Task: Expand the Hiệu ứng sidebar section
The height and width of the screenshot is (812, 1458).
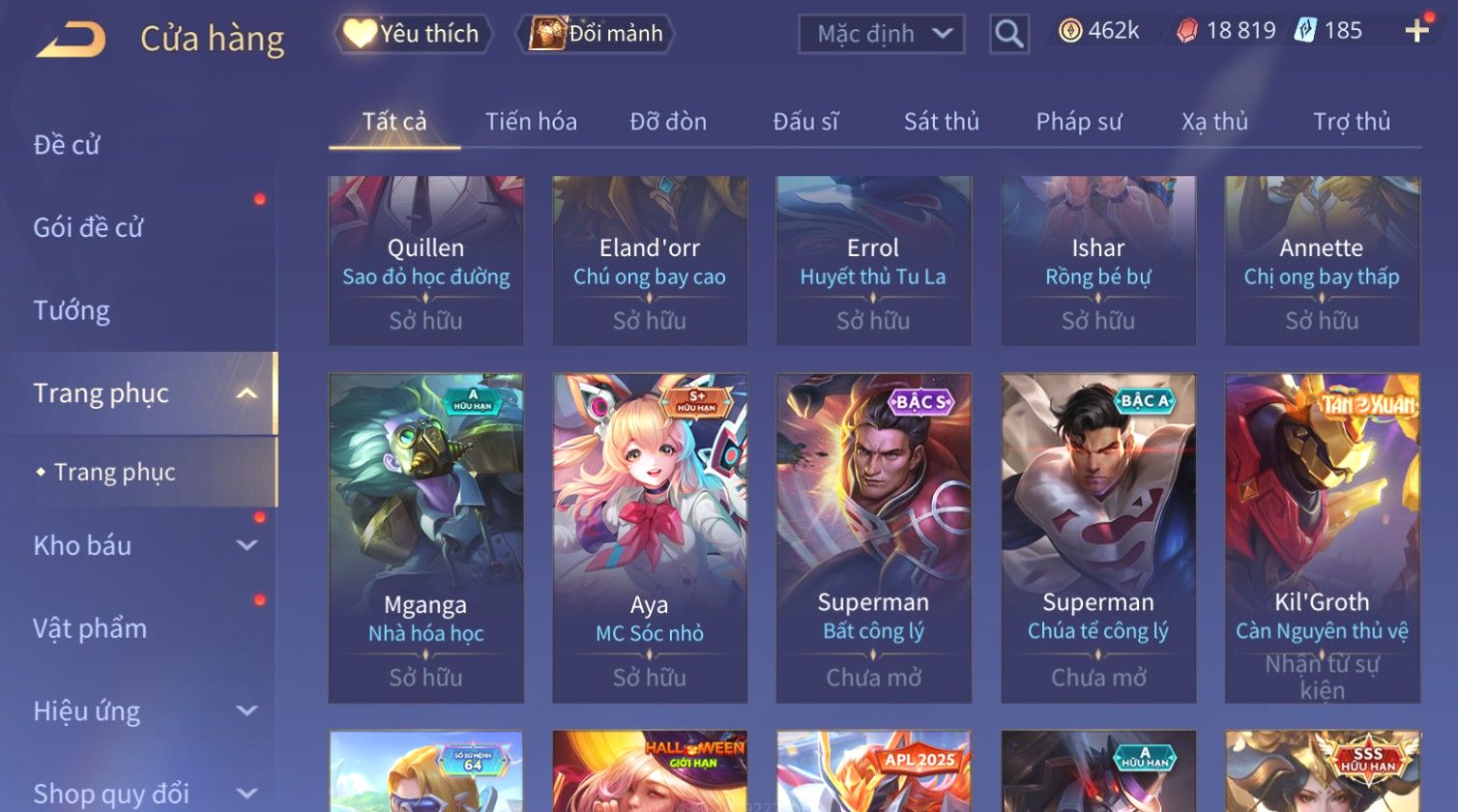Action: pyautogui.click(x=247, y=711)
